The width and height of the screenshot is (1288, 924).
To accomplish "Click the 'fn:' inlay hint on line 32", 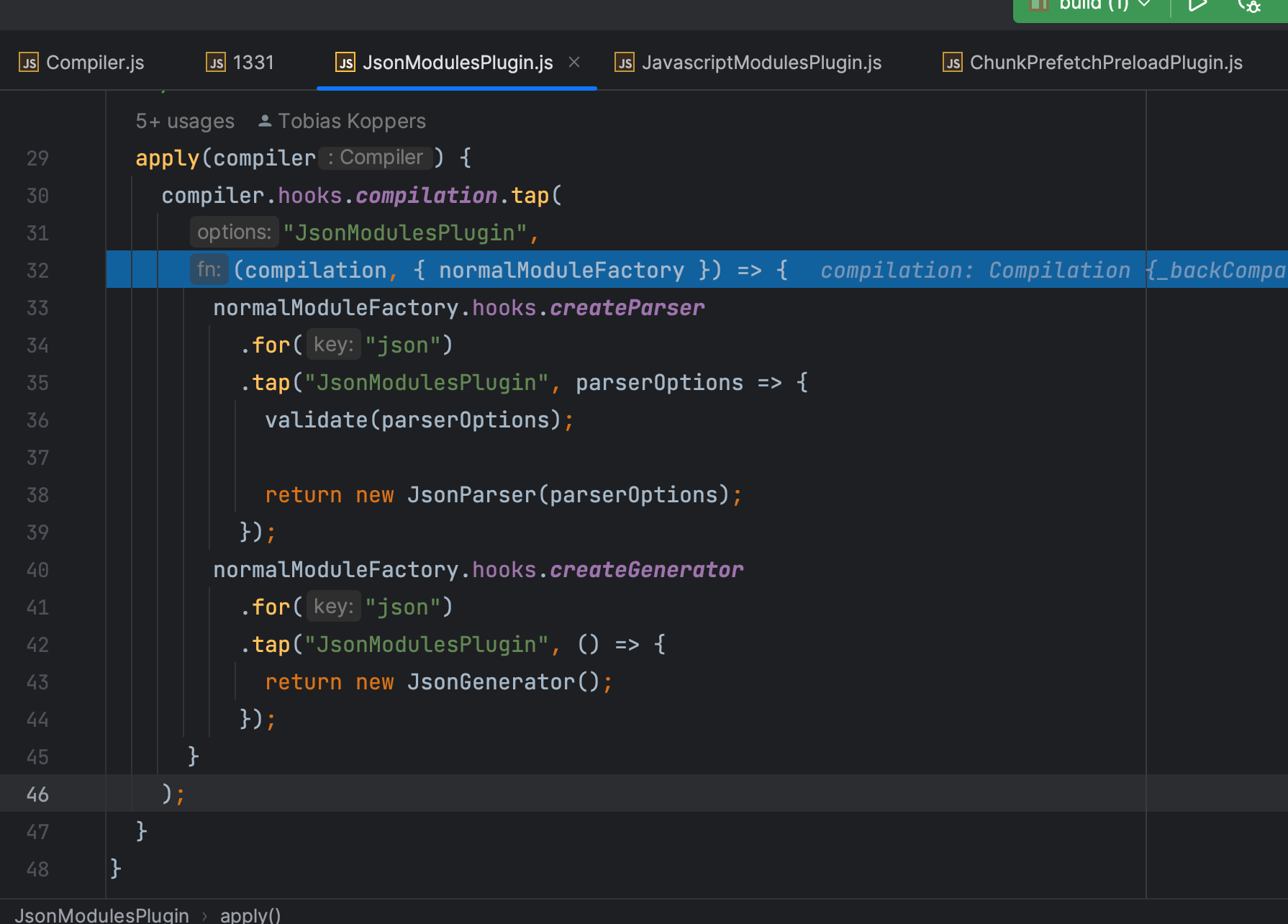I will 209,270.
